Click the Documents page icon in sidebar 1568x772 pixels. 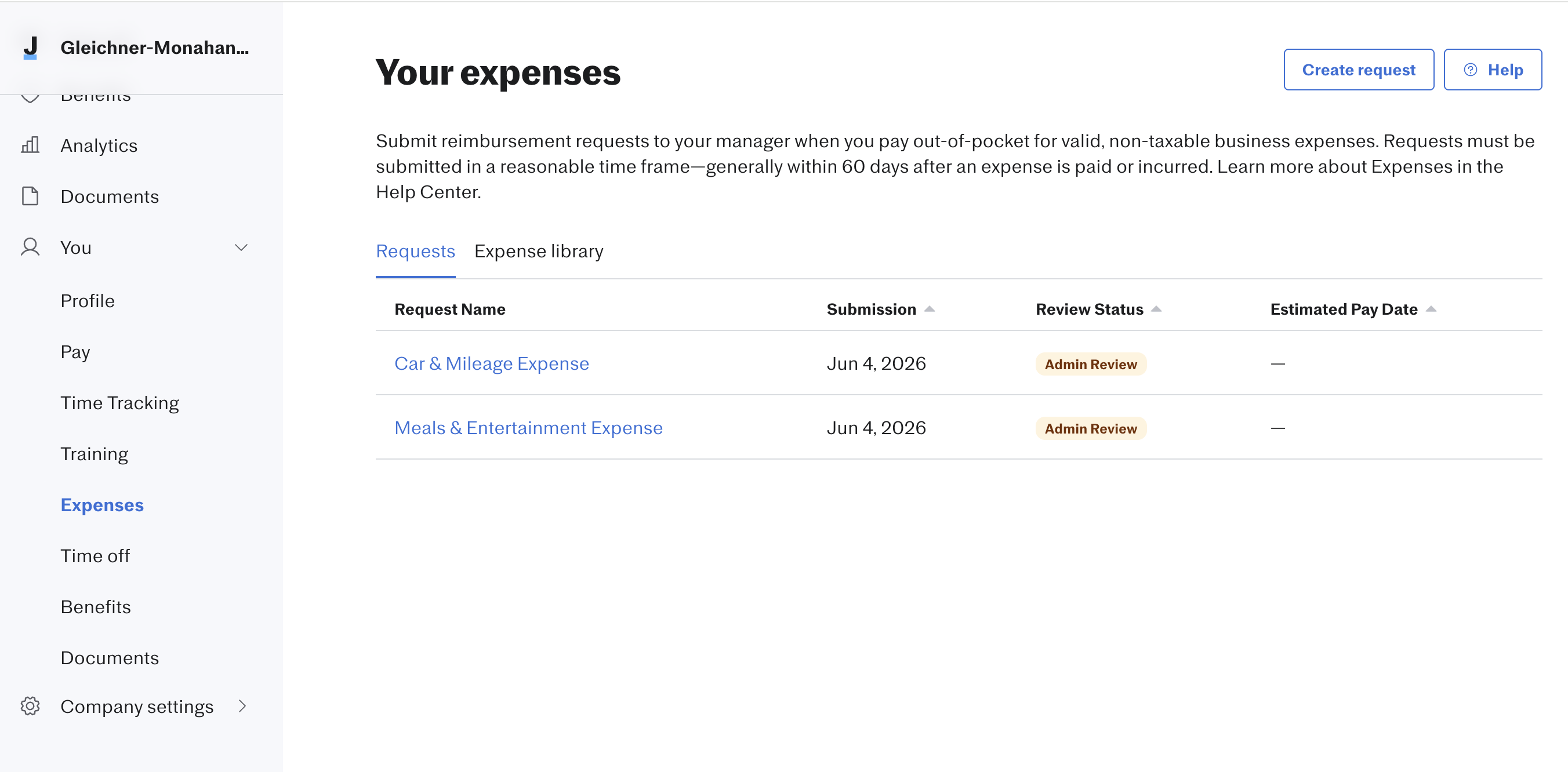(x=30, y=196)
